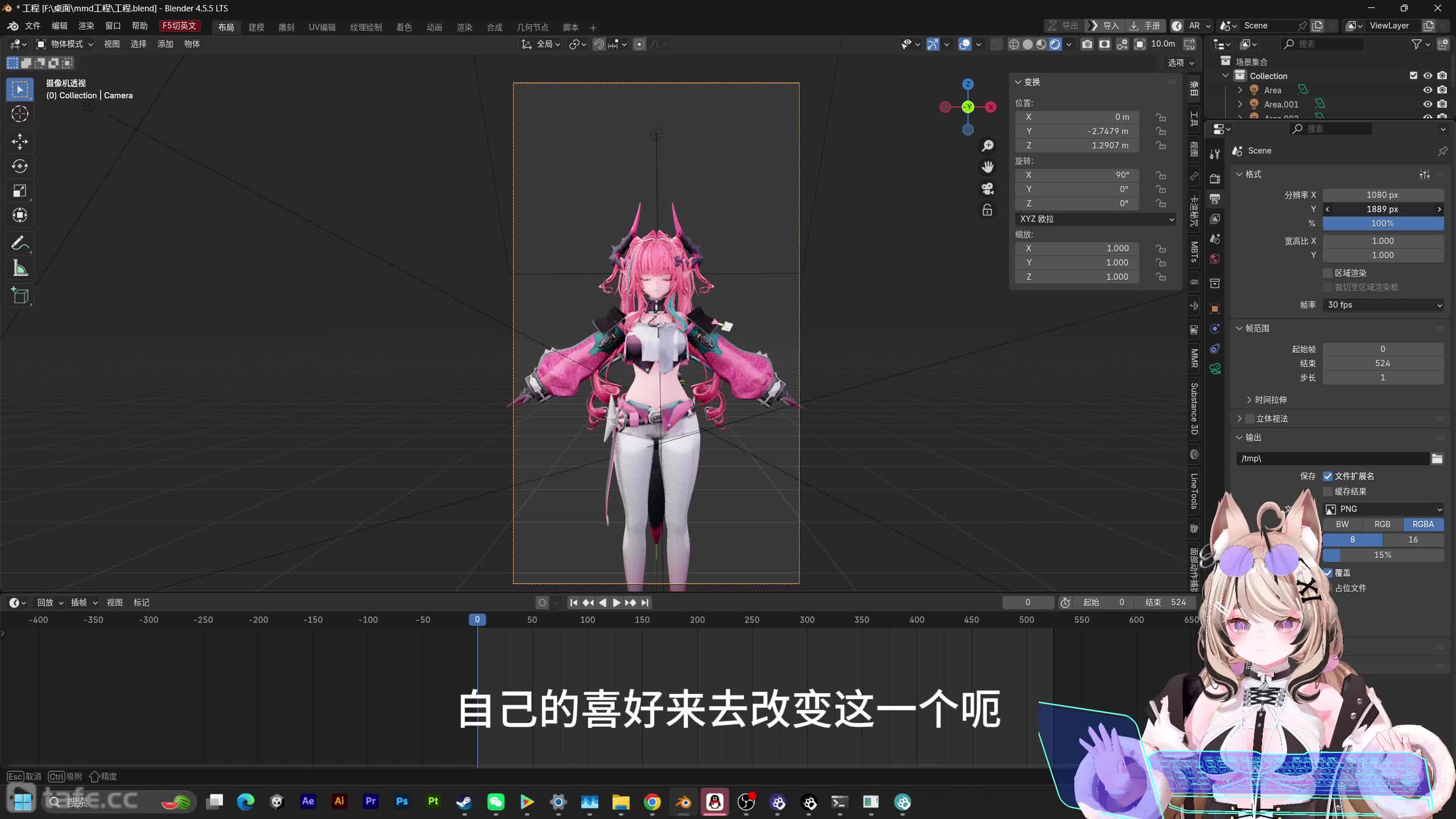Switch to wireframe viewport shading
The image size is (1456, 819).
point(1014,44)
